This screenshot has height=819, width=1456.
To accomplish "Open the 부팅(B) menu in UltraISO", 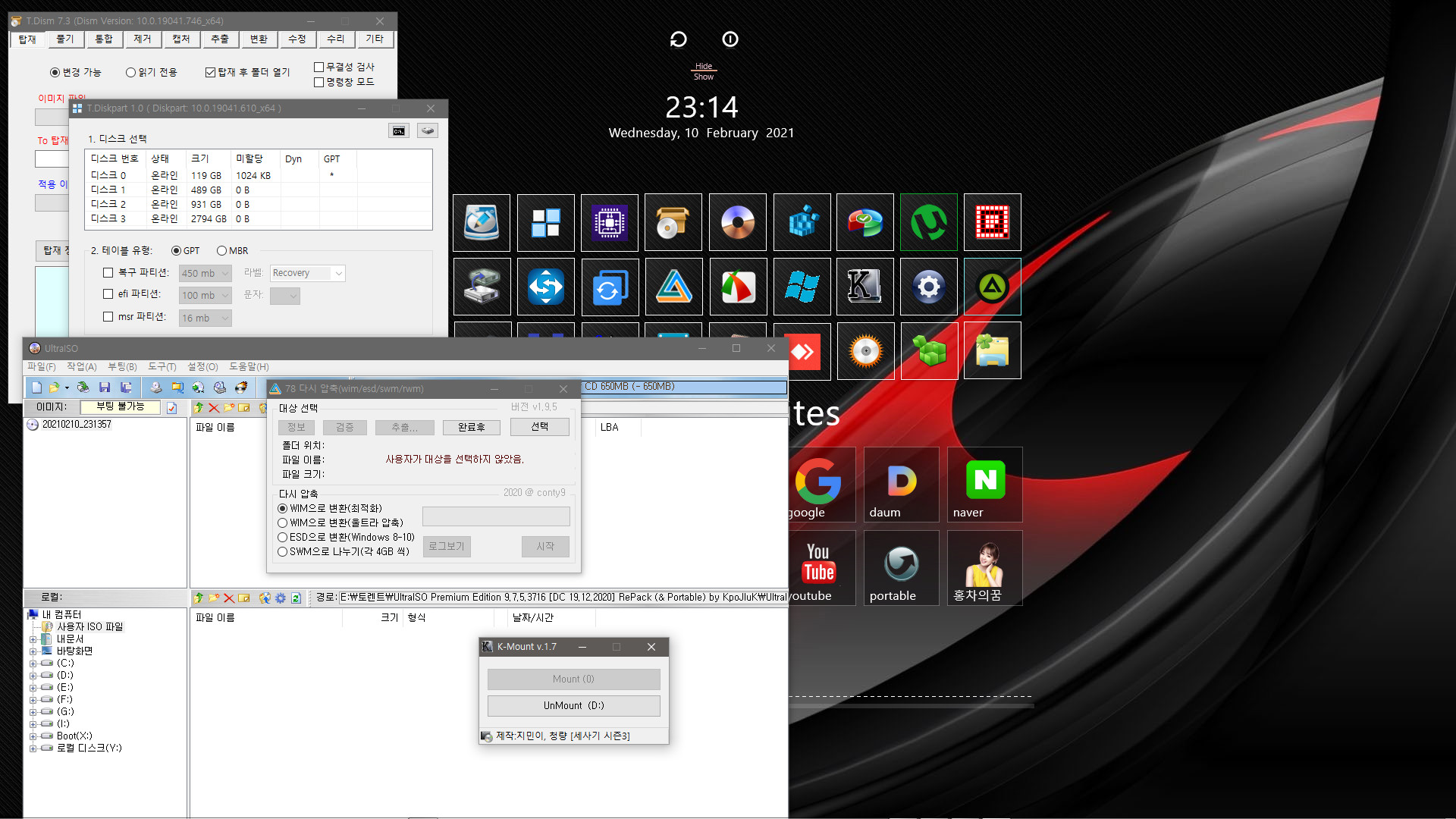I will (122, 367).
